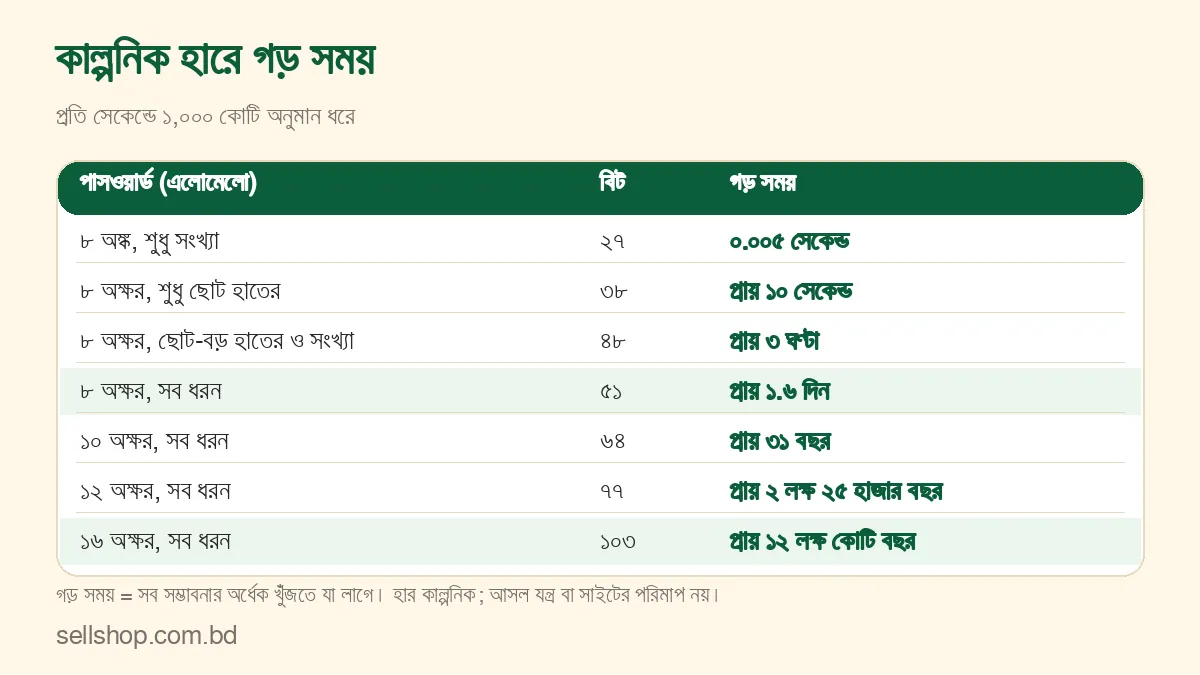Click time value '০.০০৫ সেকেন্ড'
The image size is (1200, 675).
point(790,241)
